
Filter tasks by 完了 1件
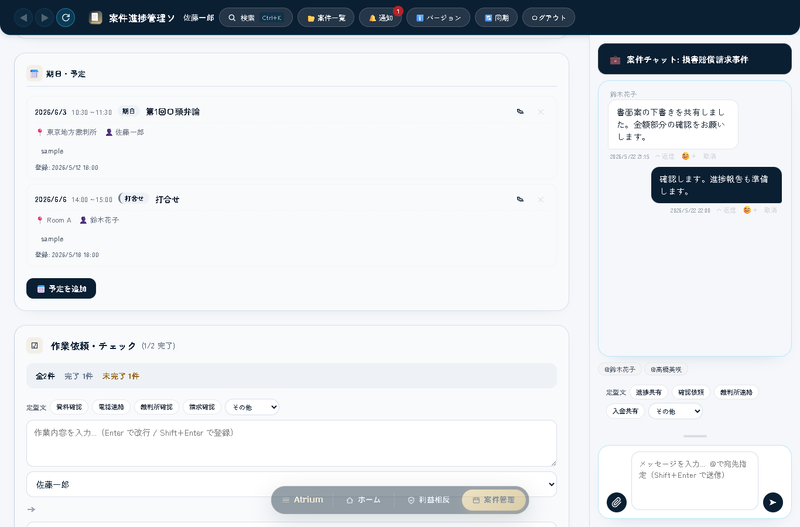coord(79,376)
